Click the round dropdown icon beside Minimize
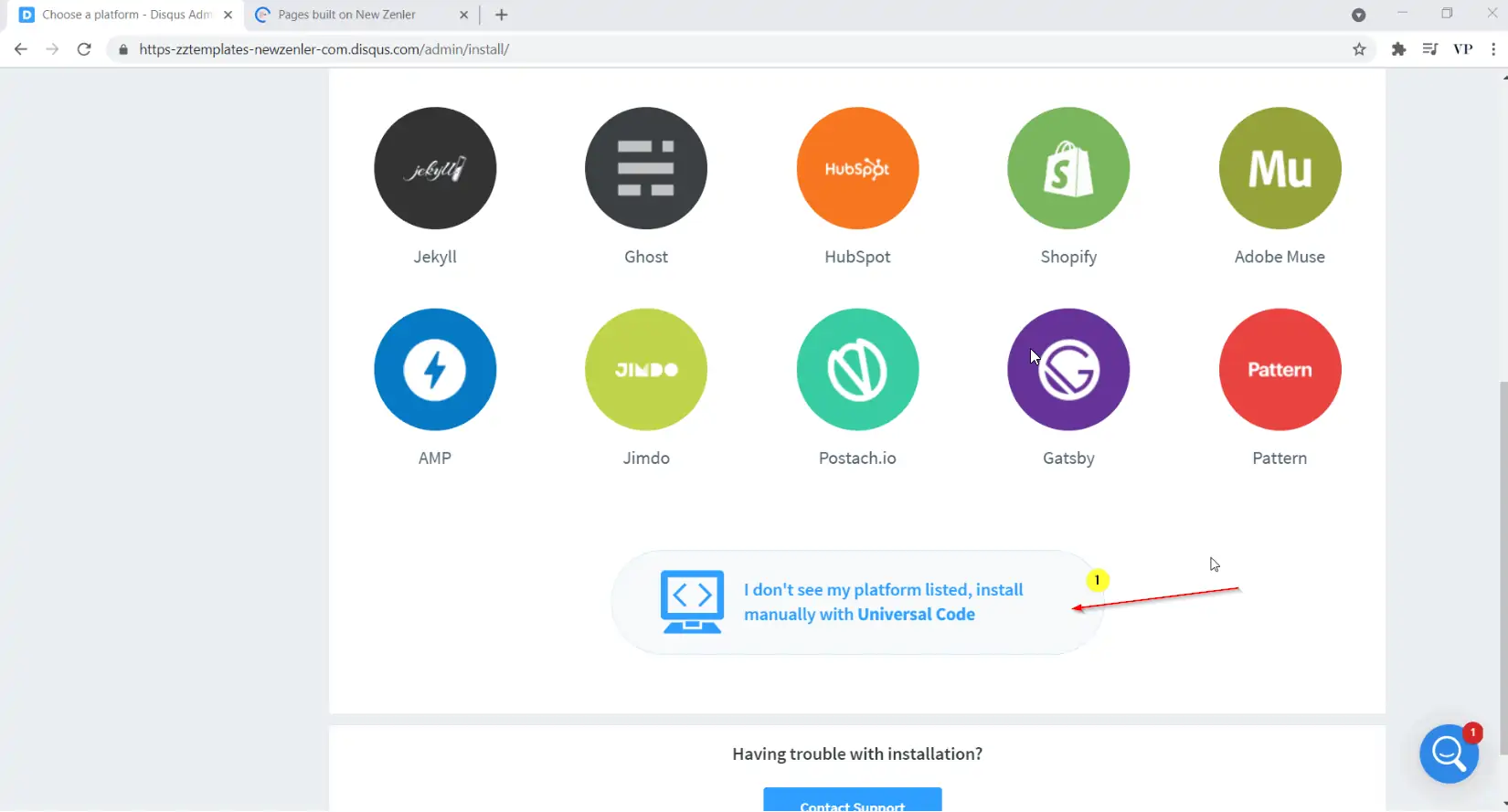The height and width of the screenshot is (812, 1508). (x=1359, y=15)
